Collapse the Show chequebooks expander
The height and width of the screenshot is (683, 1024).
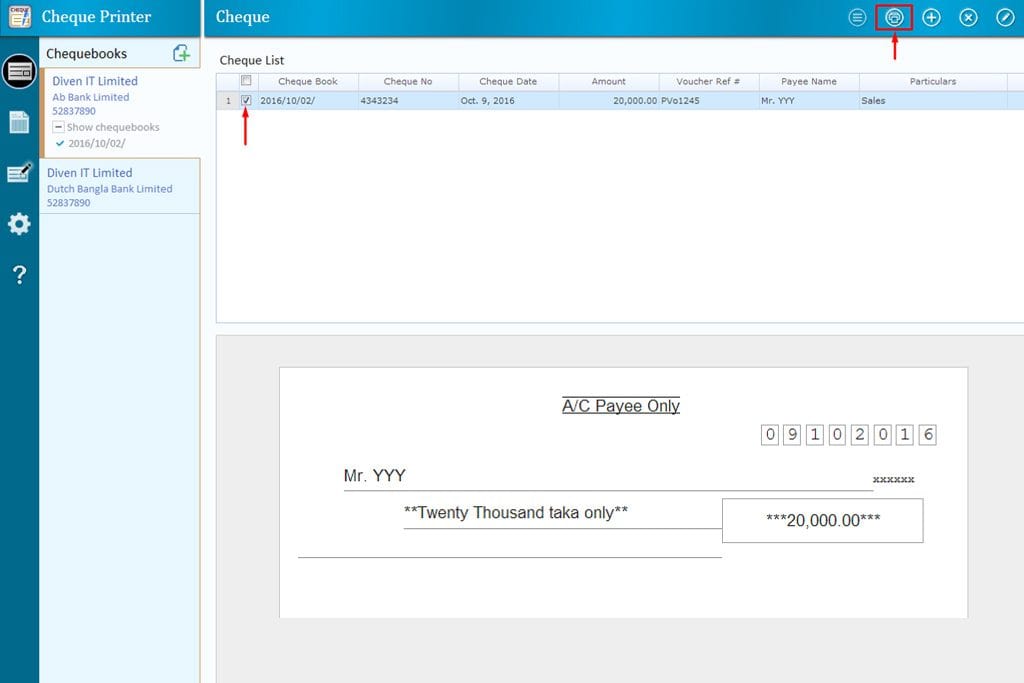[x=59, y=127]
